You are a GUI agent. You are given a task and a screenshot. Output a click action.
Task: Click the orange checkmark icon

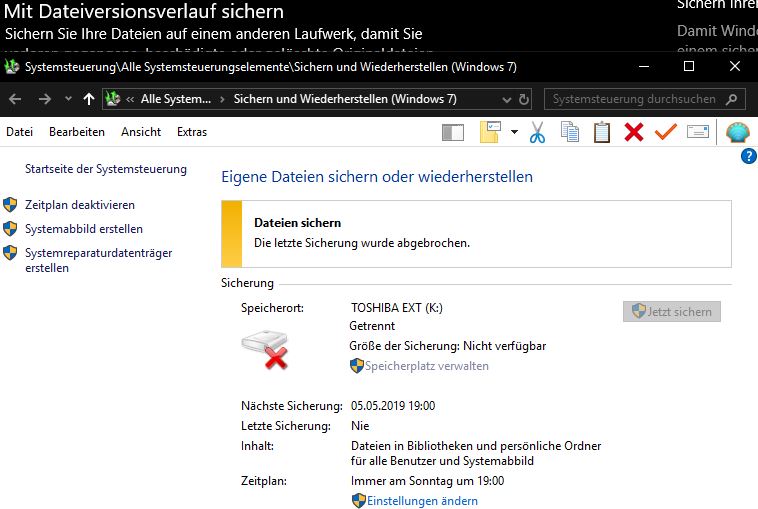tap(666, 131)
